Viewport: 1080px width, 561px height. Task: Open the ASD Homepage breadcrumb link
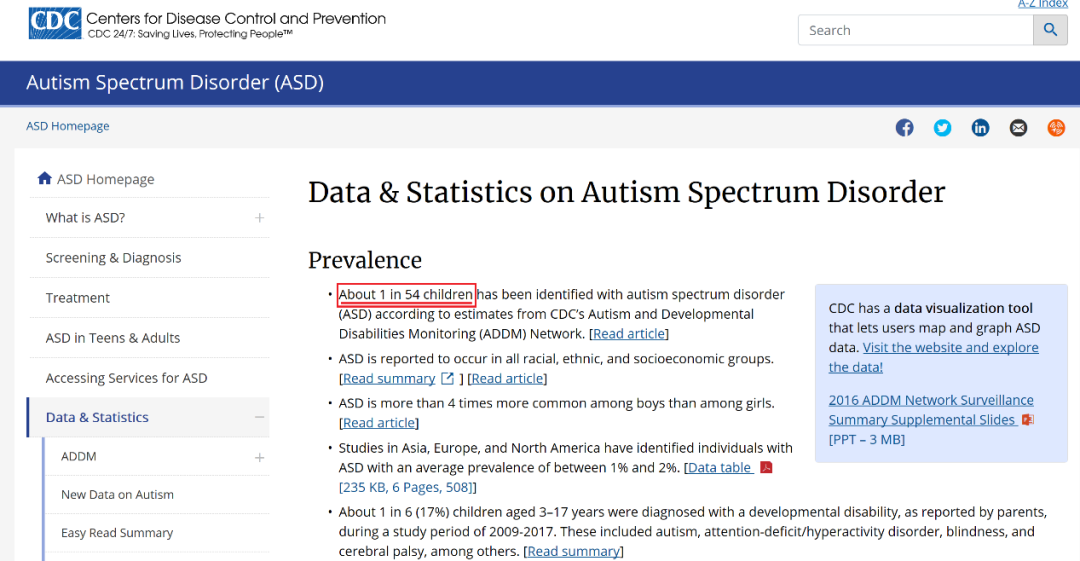(x=68, y=126)
